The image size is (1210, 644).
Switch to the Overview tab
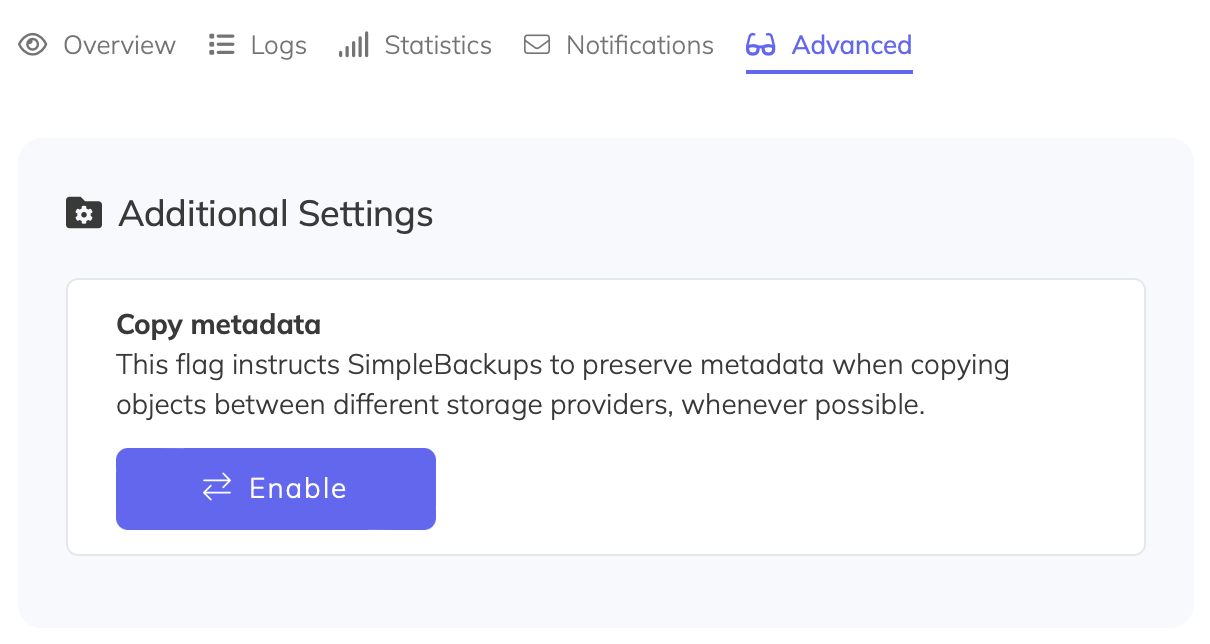coord(119,44)
